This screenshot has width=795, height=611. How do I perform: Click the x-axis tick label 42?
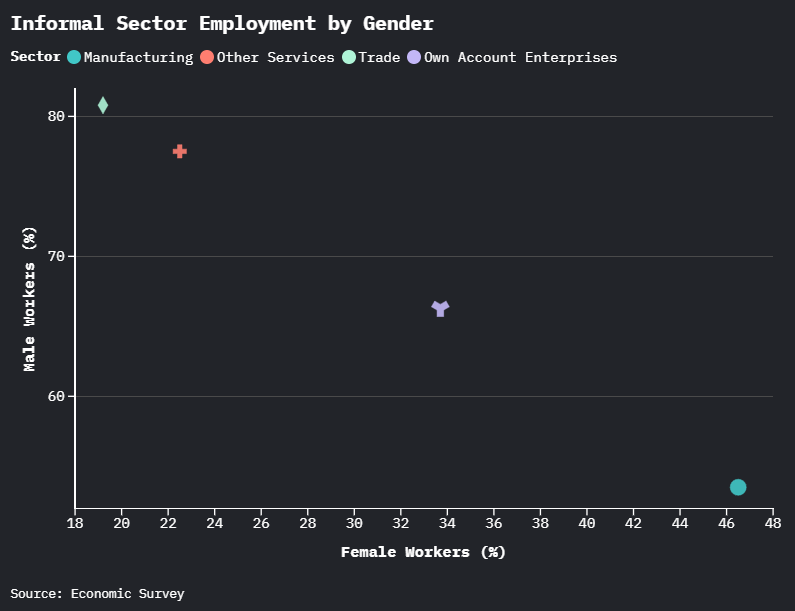tap(633, 523)
